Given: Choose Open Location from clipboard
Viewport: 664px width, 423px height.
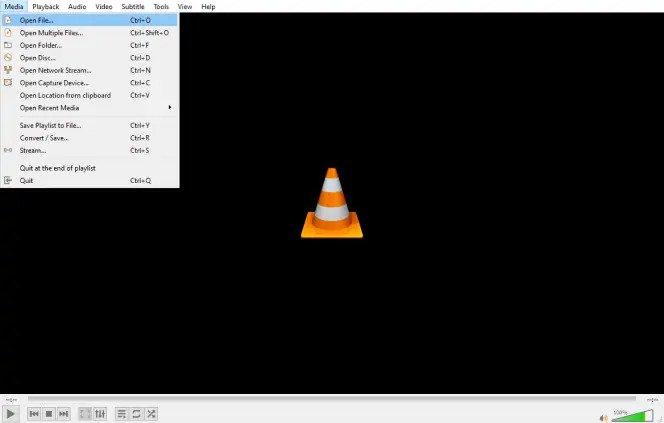Looking at the screenshot, I should [89, 95].
